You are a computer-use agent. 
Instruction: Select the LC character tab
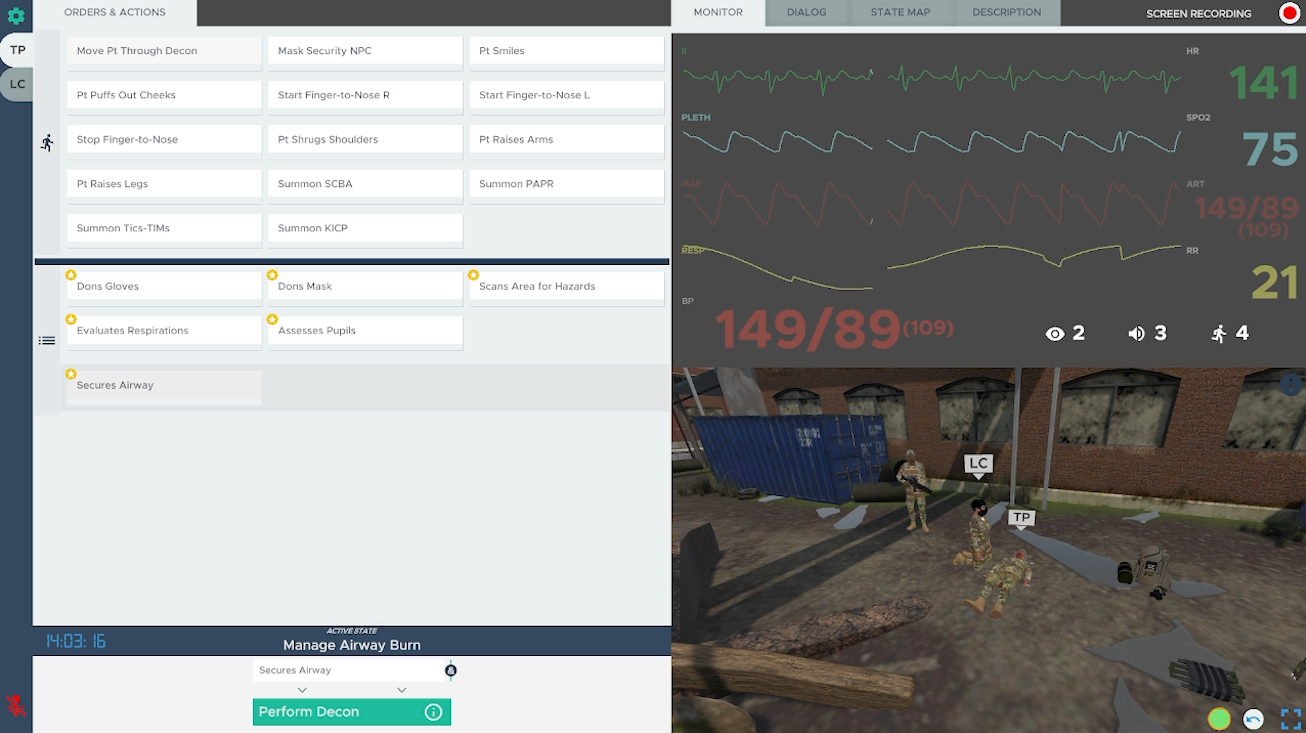17,84
